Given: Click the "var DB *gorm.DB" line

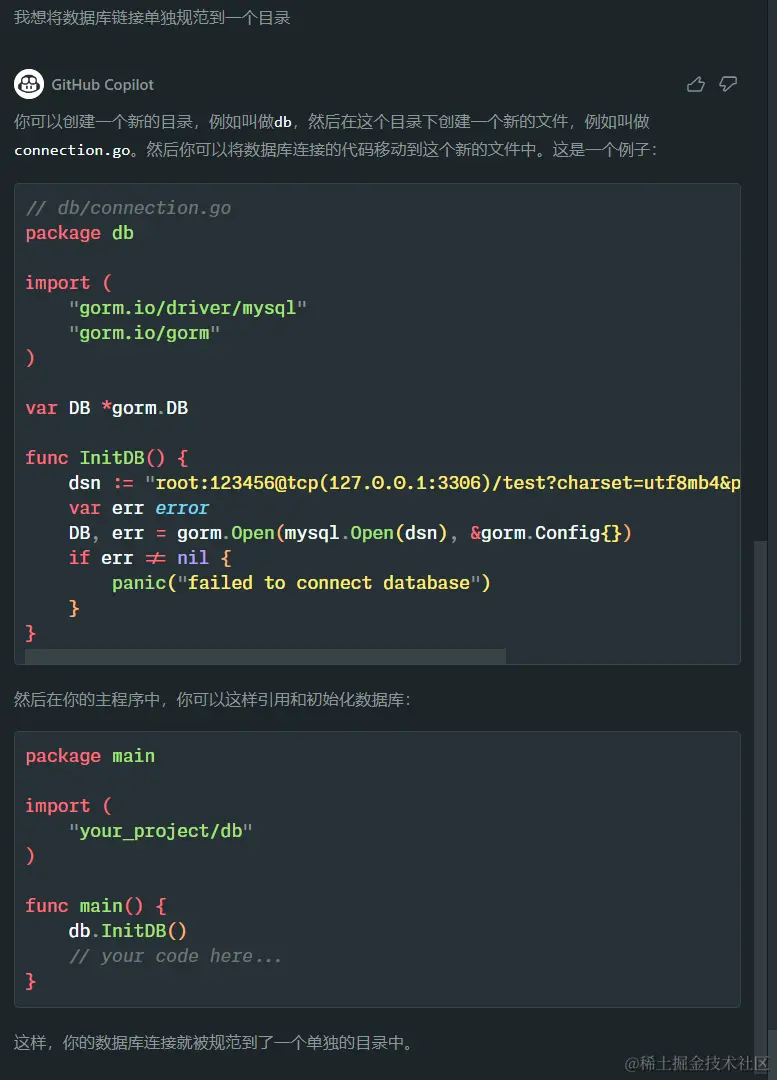Looking at the screenshot, I should 107,408.
